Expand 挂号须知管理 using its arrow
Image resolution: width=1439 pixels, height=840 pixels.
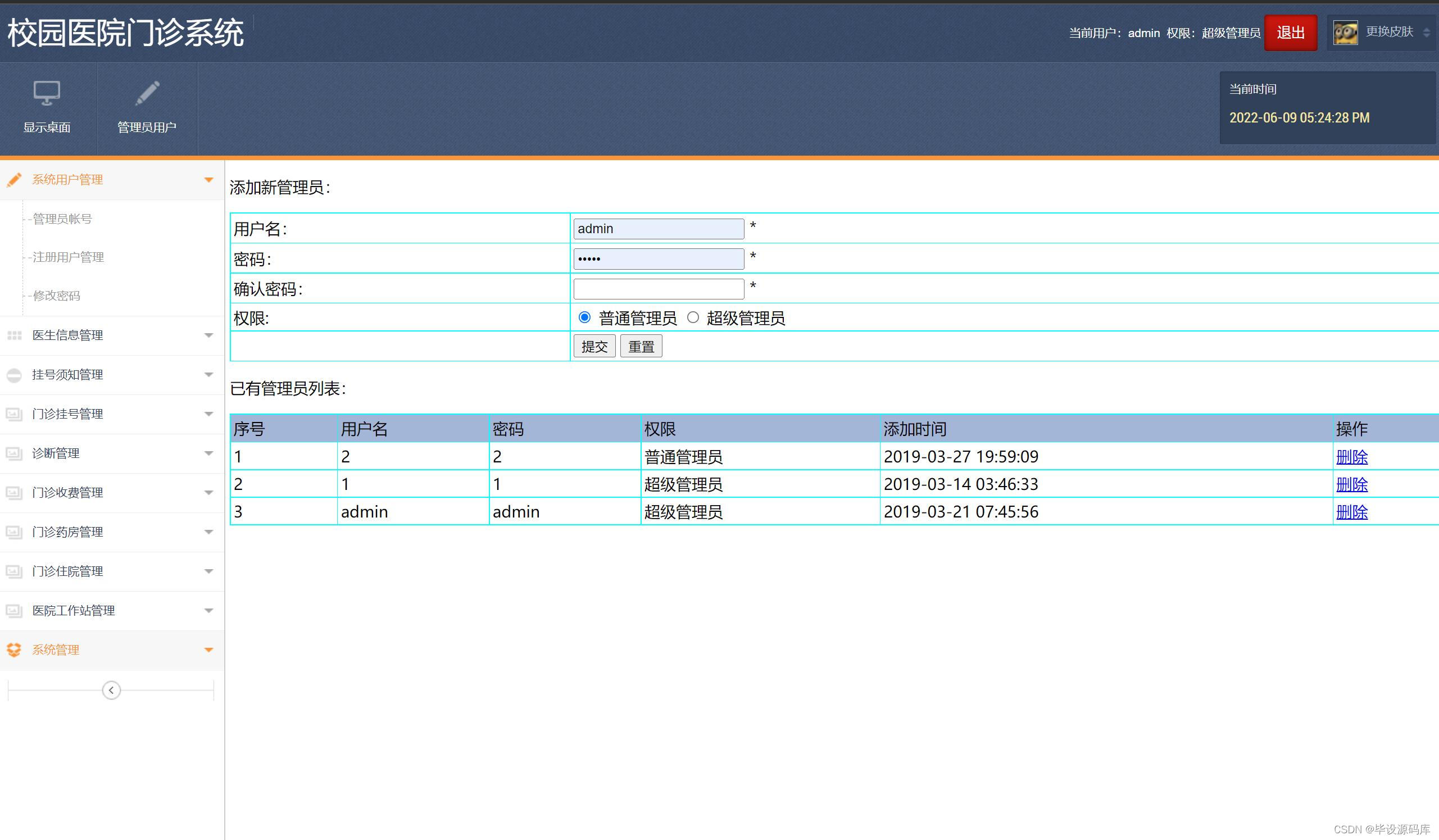pyautogui.click(x=209, y=375)
